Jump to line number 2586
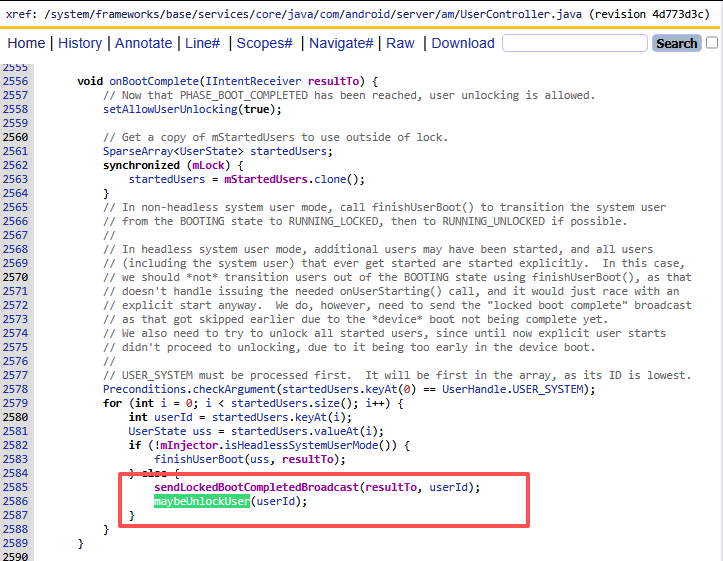 (x=15, y=502)
